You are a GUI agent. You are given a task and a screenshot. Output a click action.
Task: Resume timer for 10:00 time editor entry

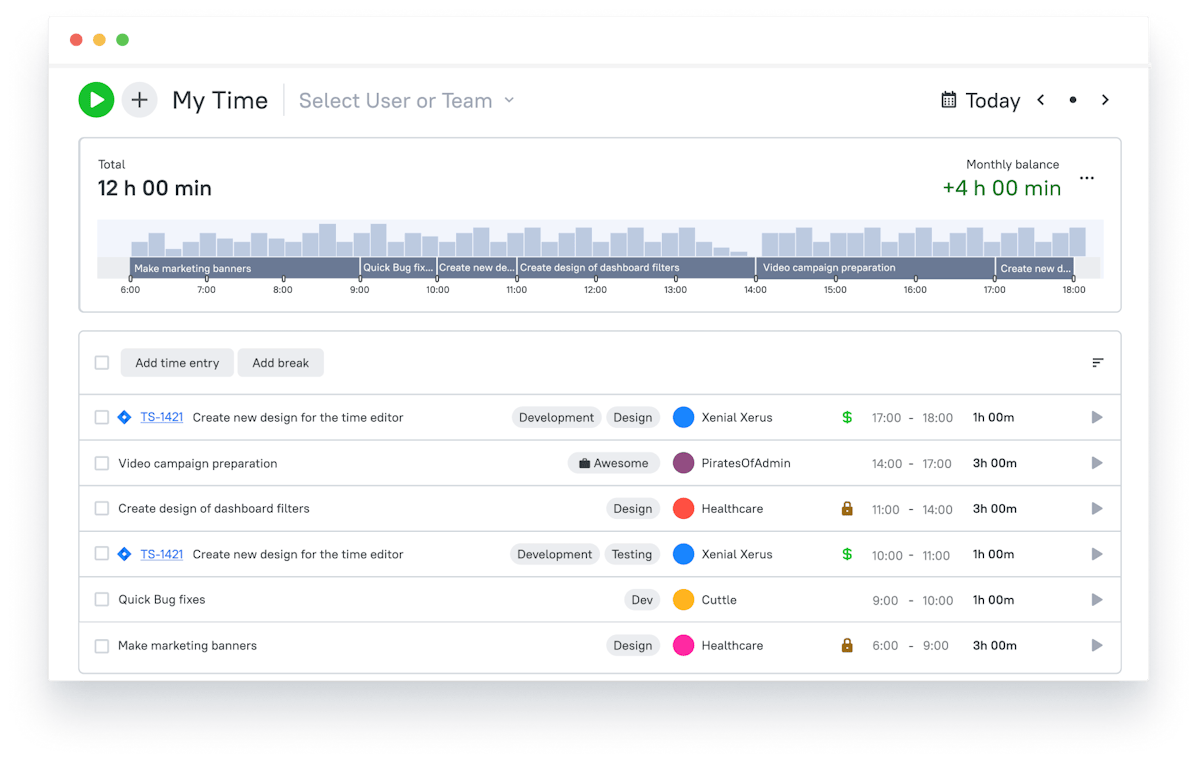(1097, 554)
